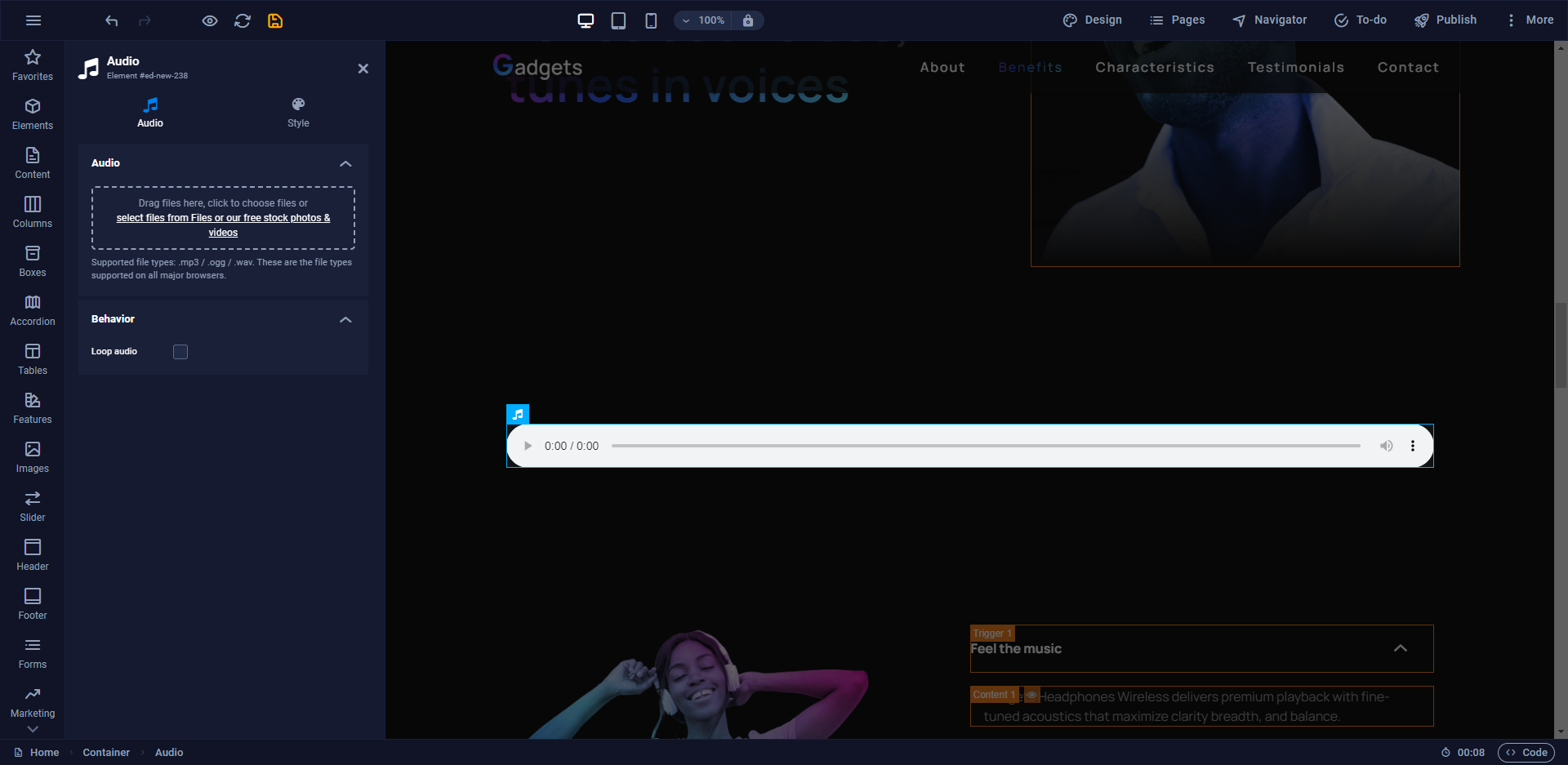Open the More options menu
Viewport: 1568px width, 765px height.
1529,20
